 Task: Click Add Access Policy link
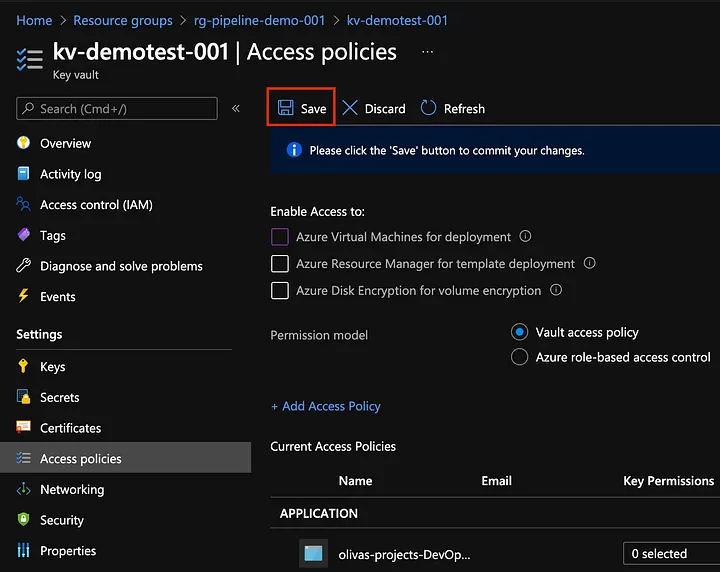click(326, 406)
